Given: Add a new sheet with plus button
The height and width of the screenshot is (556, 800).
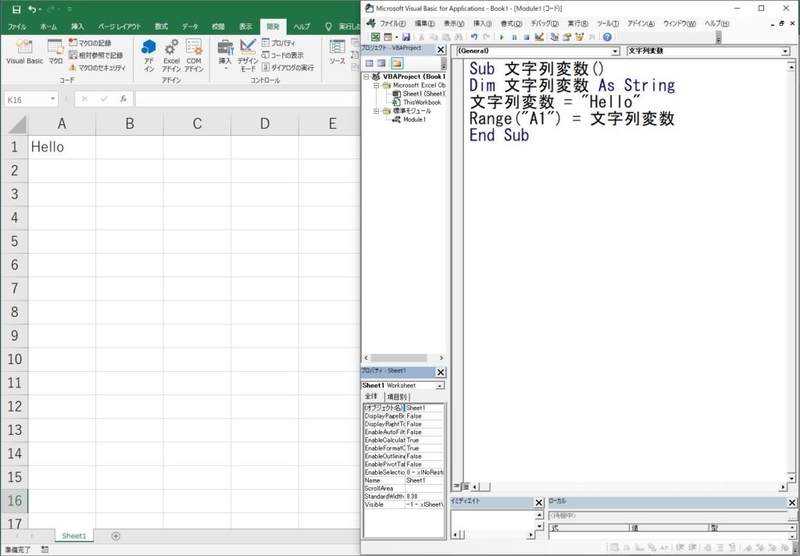Looking at the screenshot, I should 116,536.
